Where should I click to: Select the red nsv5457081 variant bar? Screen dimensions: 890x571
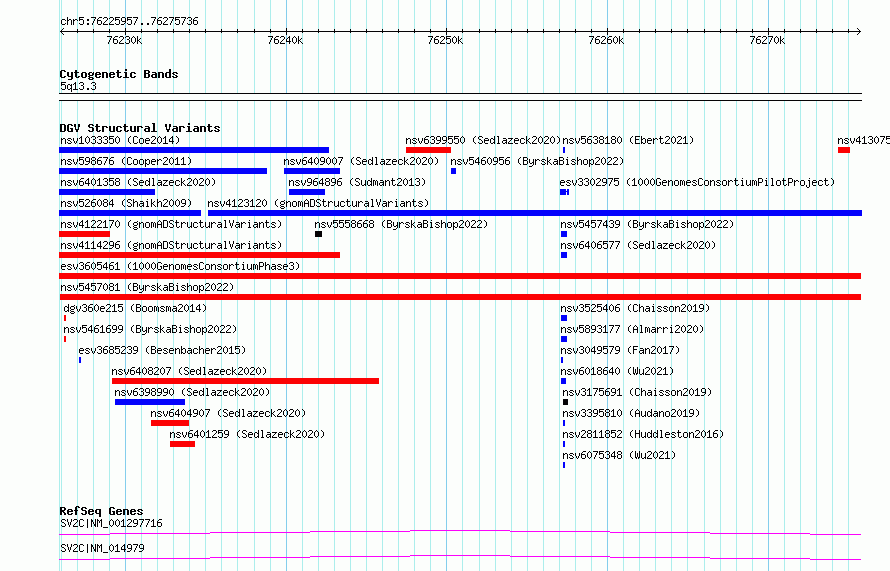coord(460,297)
